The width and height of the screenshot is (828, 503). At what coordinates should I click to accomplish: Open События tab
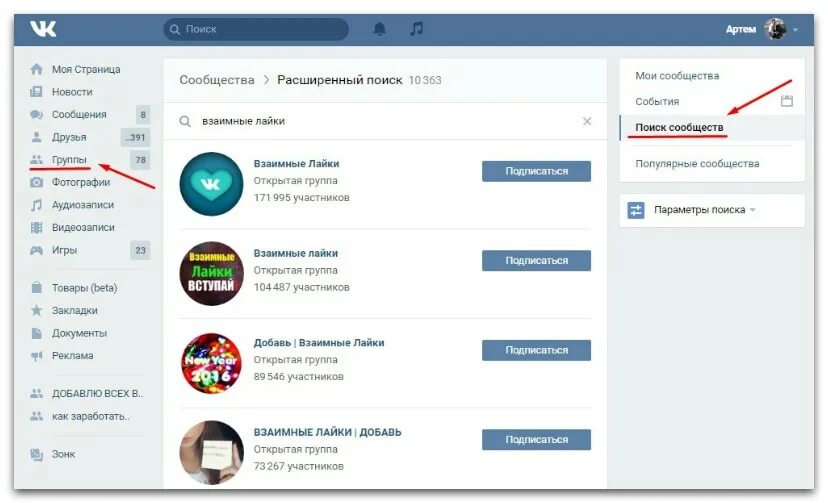pyautogui.click(x=657, y=101)
